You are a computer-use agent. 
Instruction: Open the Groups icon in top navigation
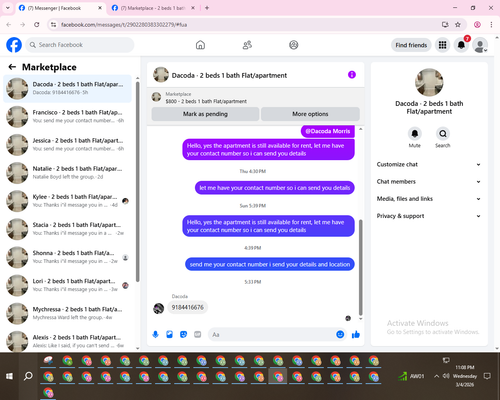(x=294, y=45)
